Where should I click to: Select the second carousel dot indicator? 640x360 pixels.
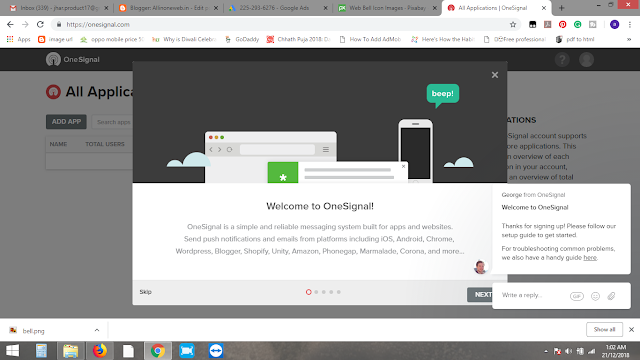click(x=316, y=292)
